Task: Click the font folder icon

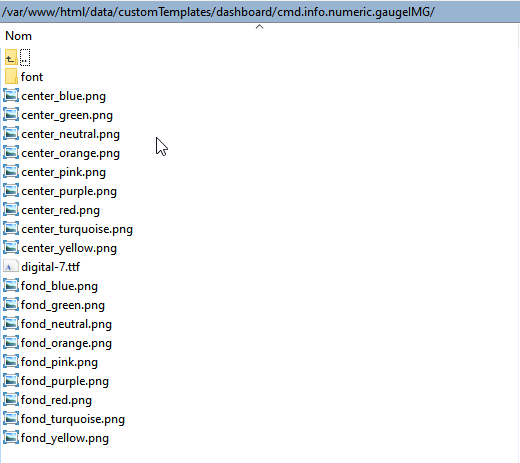Action: (11, 77)
